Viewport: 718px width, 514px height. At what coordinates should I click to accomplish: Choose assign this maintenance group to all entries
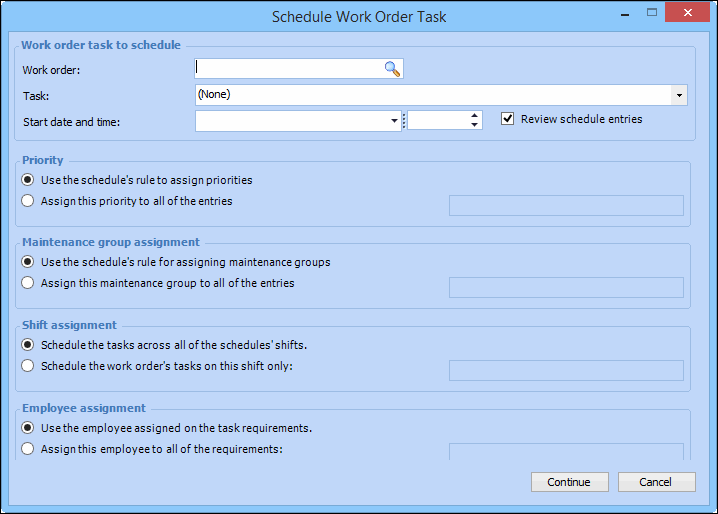pyautogui.click(x=29, y=283)
